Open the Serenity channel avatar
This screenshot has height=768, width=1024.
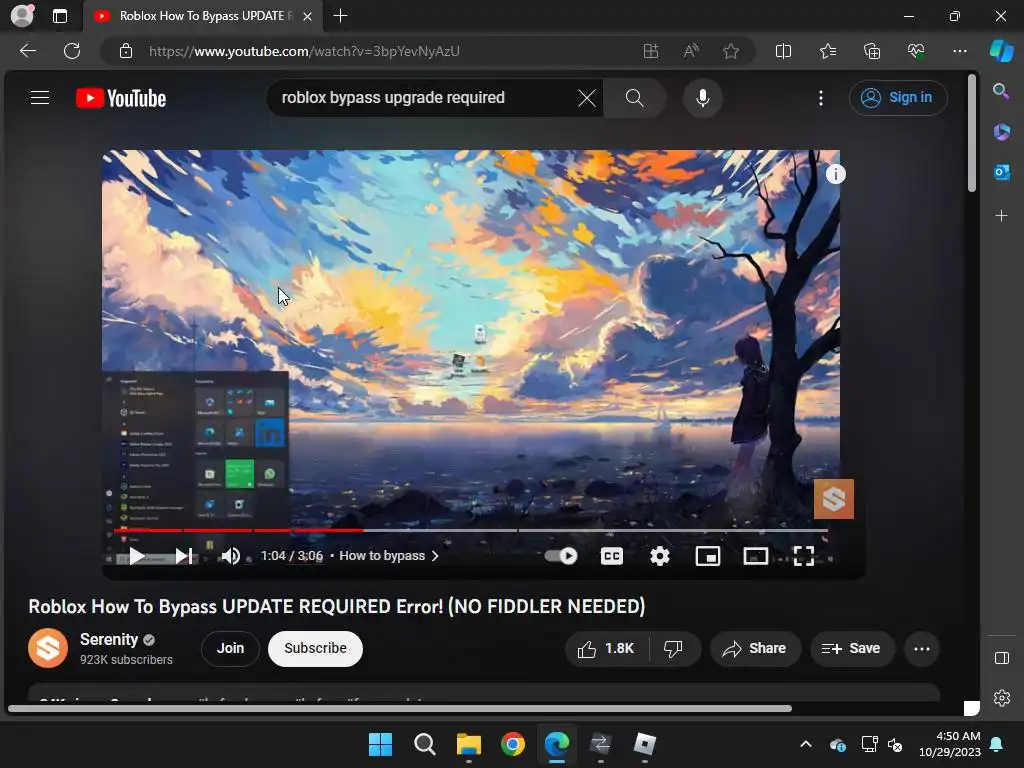coord(48,648)
